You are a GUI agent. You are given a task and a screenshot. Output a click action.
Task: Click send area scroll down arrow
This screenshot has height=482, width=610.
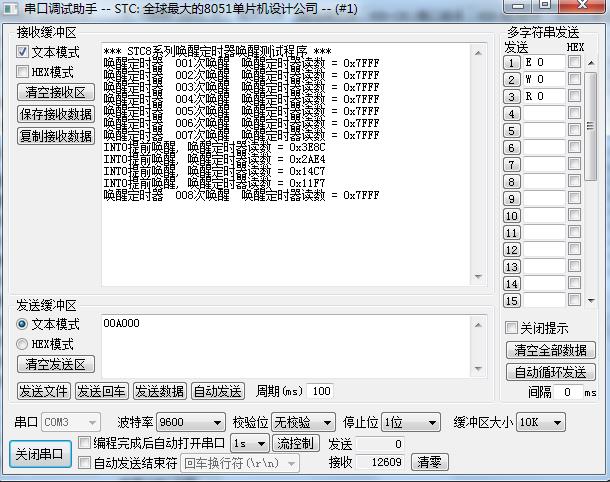tap(478, 368)
